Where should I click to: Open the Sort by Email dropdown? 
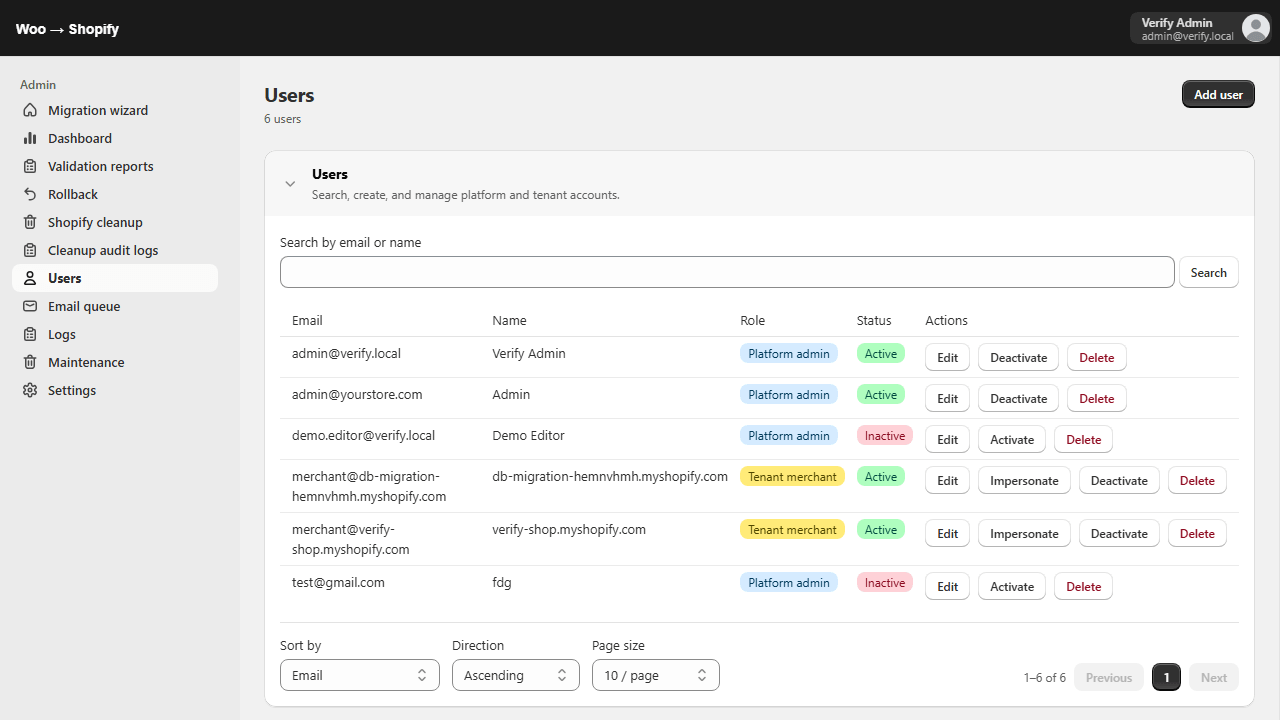tap(360, 675)
